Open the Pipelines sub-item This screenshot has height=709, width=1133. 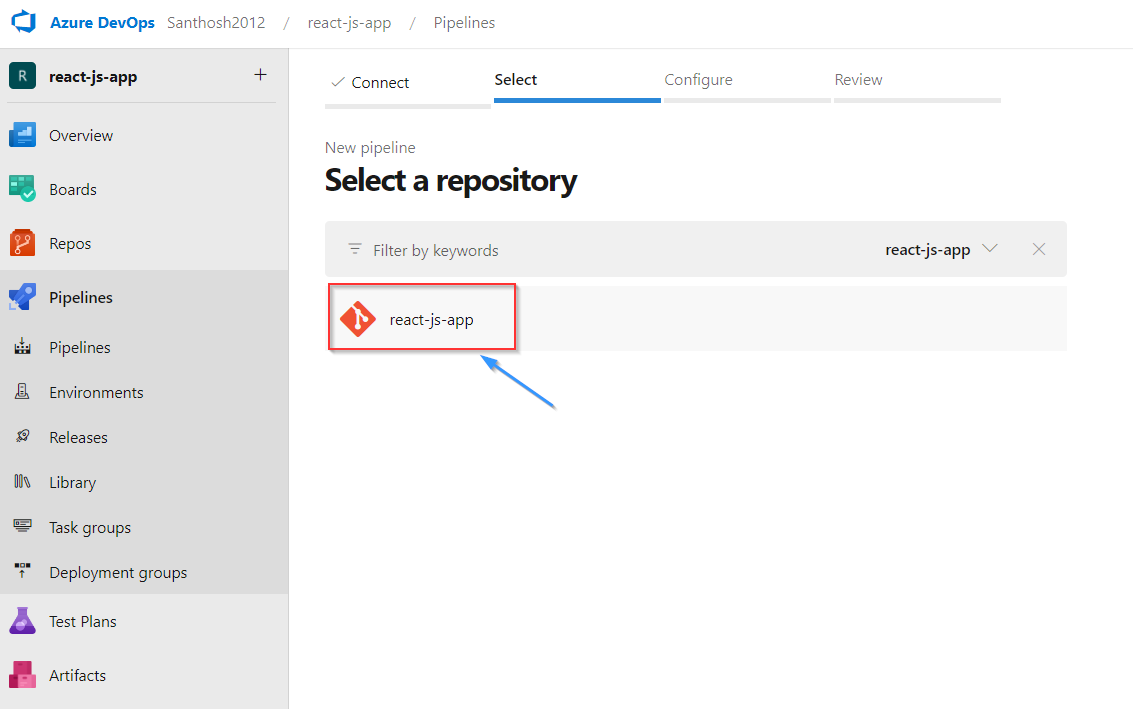tap(79, 348)
